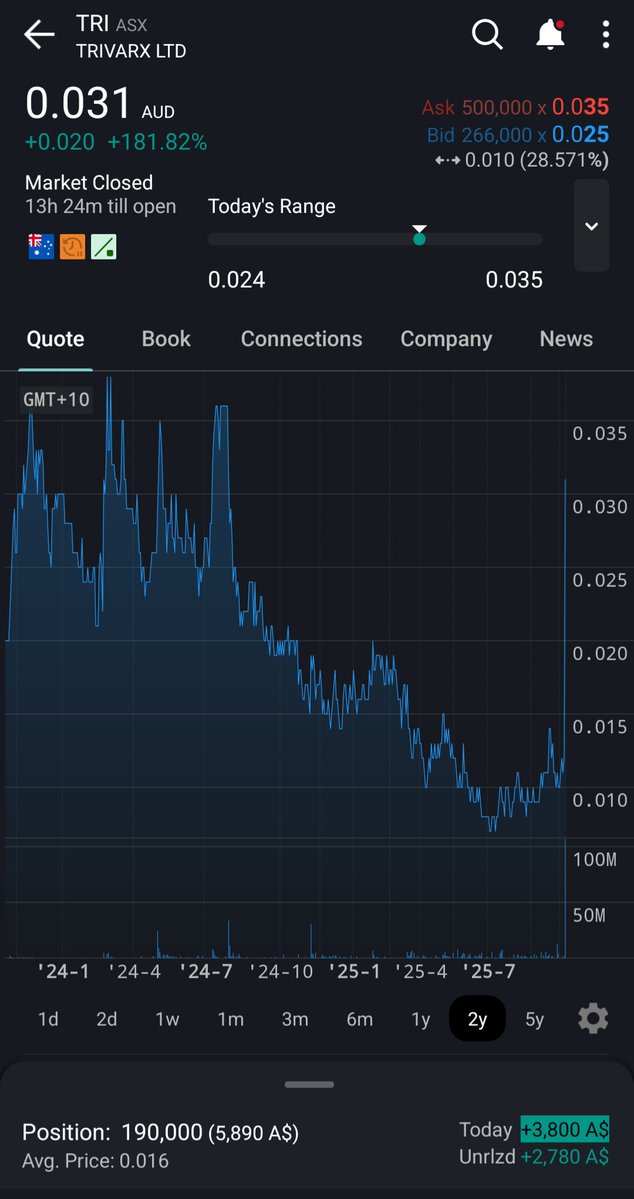Tap the last price 0.031
The height and width of the screenshot is (1199, 634).
tap(79, 102)
